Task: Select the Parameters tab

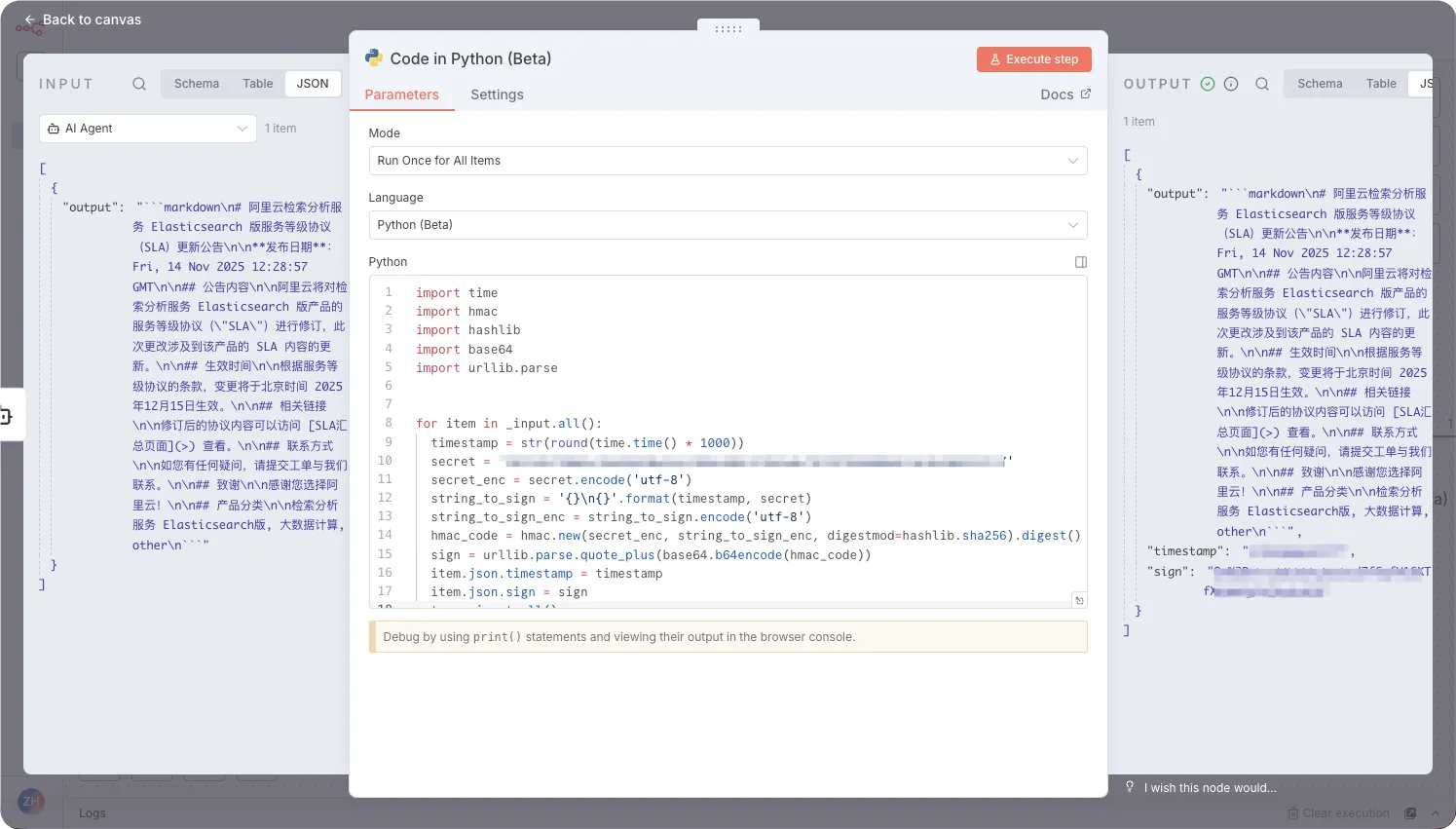Action: (401, 94)
